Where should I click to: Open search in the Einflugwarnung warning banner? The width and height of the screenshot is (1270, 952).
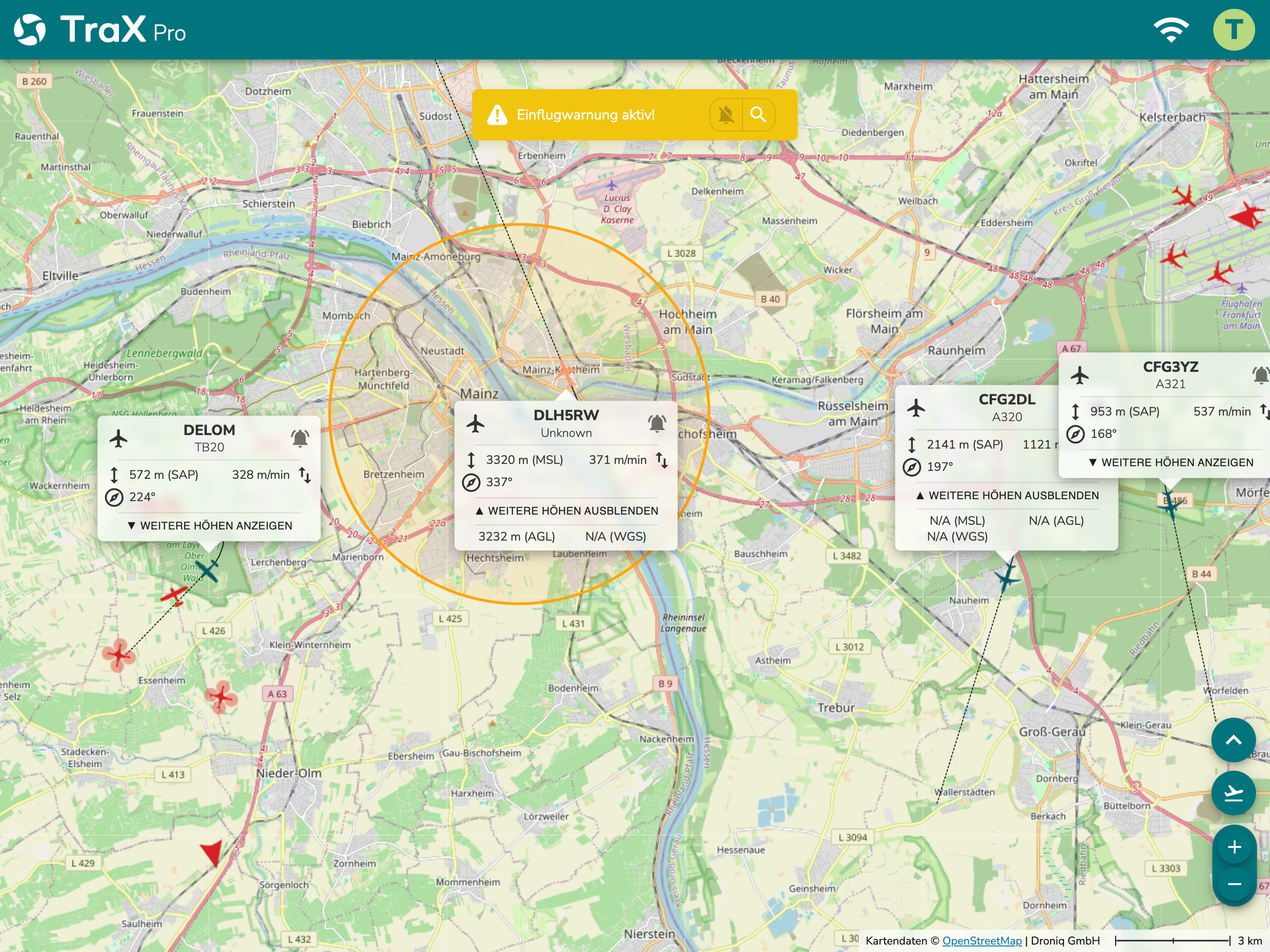[x=758, y=115]
